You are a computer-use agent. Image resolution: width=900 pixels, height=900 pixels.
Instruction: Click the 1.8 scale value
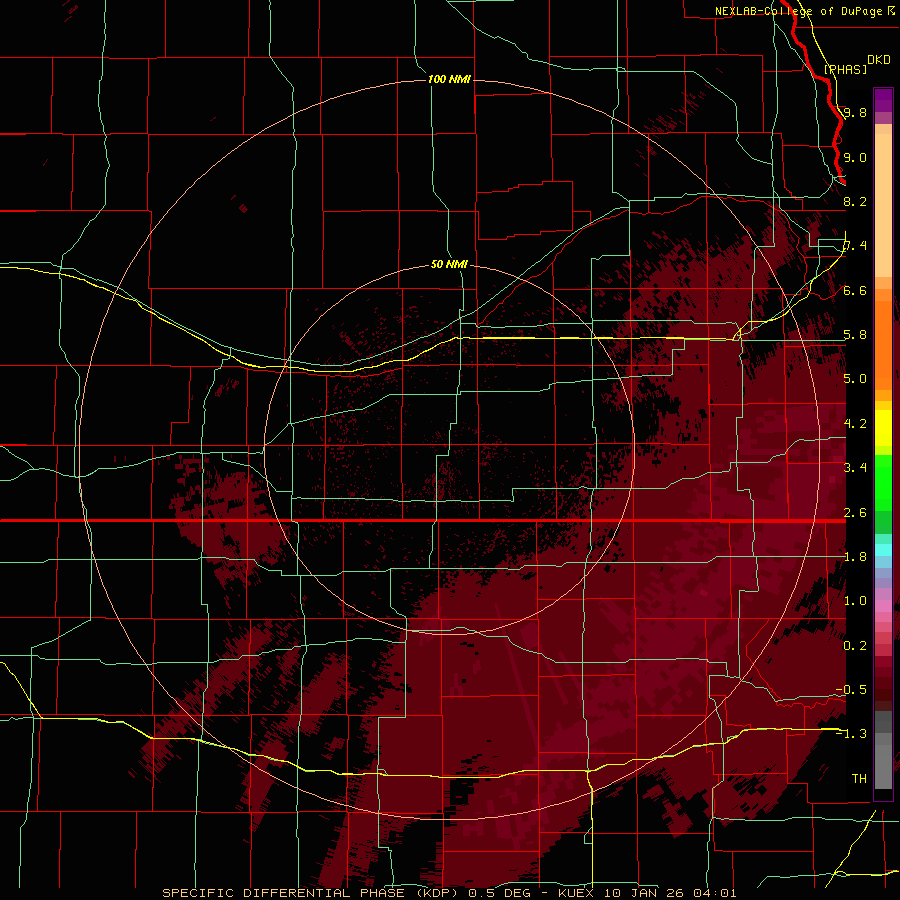(x=855, y=557)
